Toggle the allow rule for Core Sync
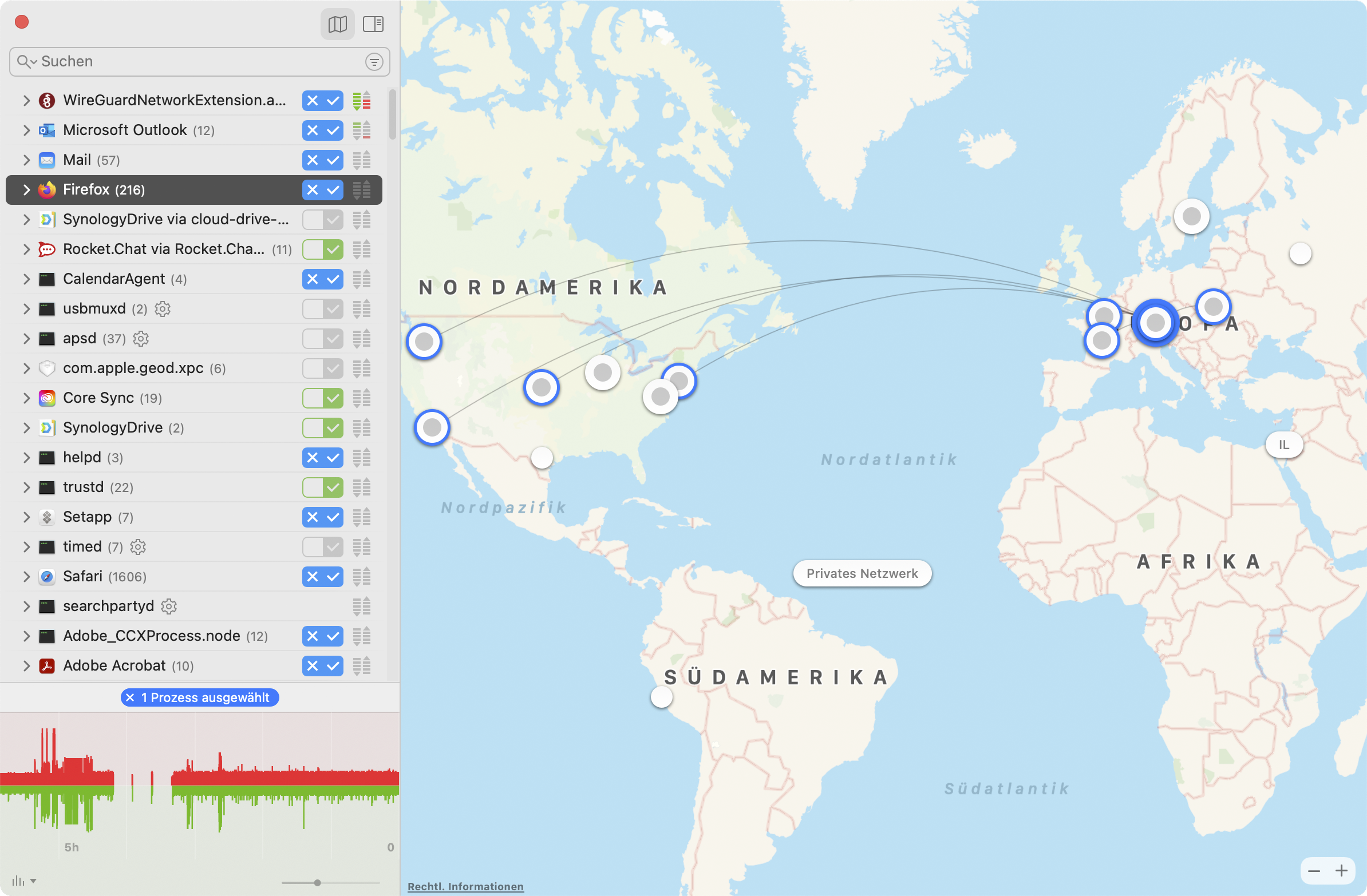This screenshot has height=896, width=1367. [333, 398]
